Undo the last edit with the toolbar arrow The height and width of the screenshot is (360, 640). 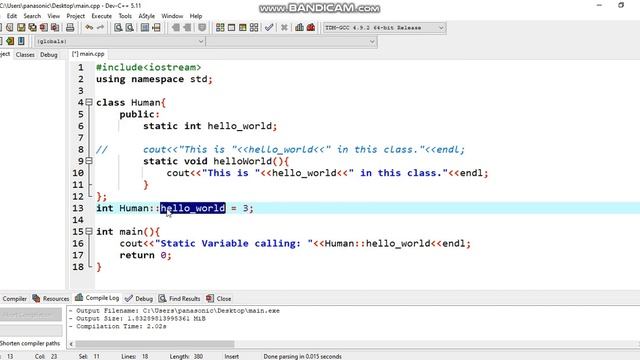pyautogui.click(x=89, y=28)
